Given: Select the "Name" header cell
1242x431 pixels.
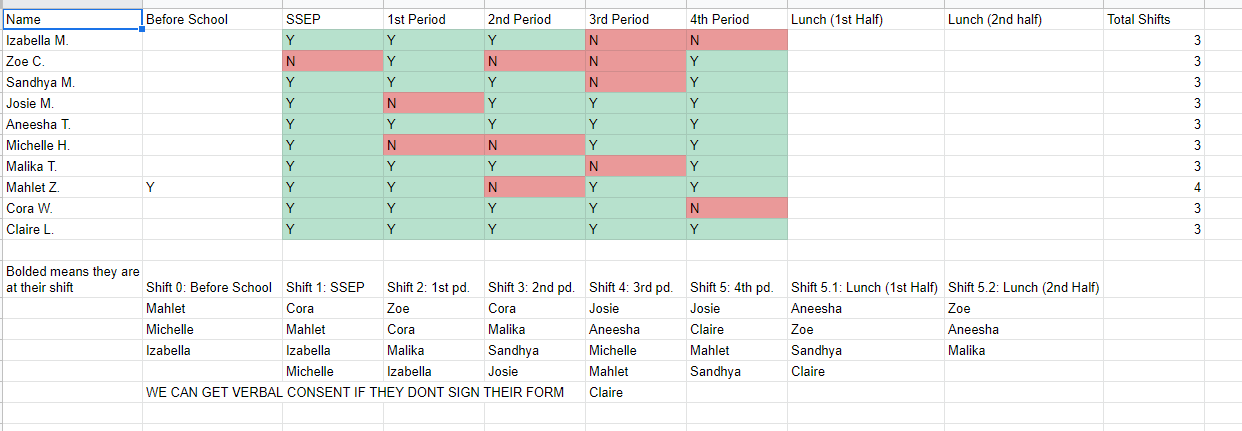Looking at the screenshot, I should point(71,19).
